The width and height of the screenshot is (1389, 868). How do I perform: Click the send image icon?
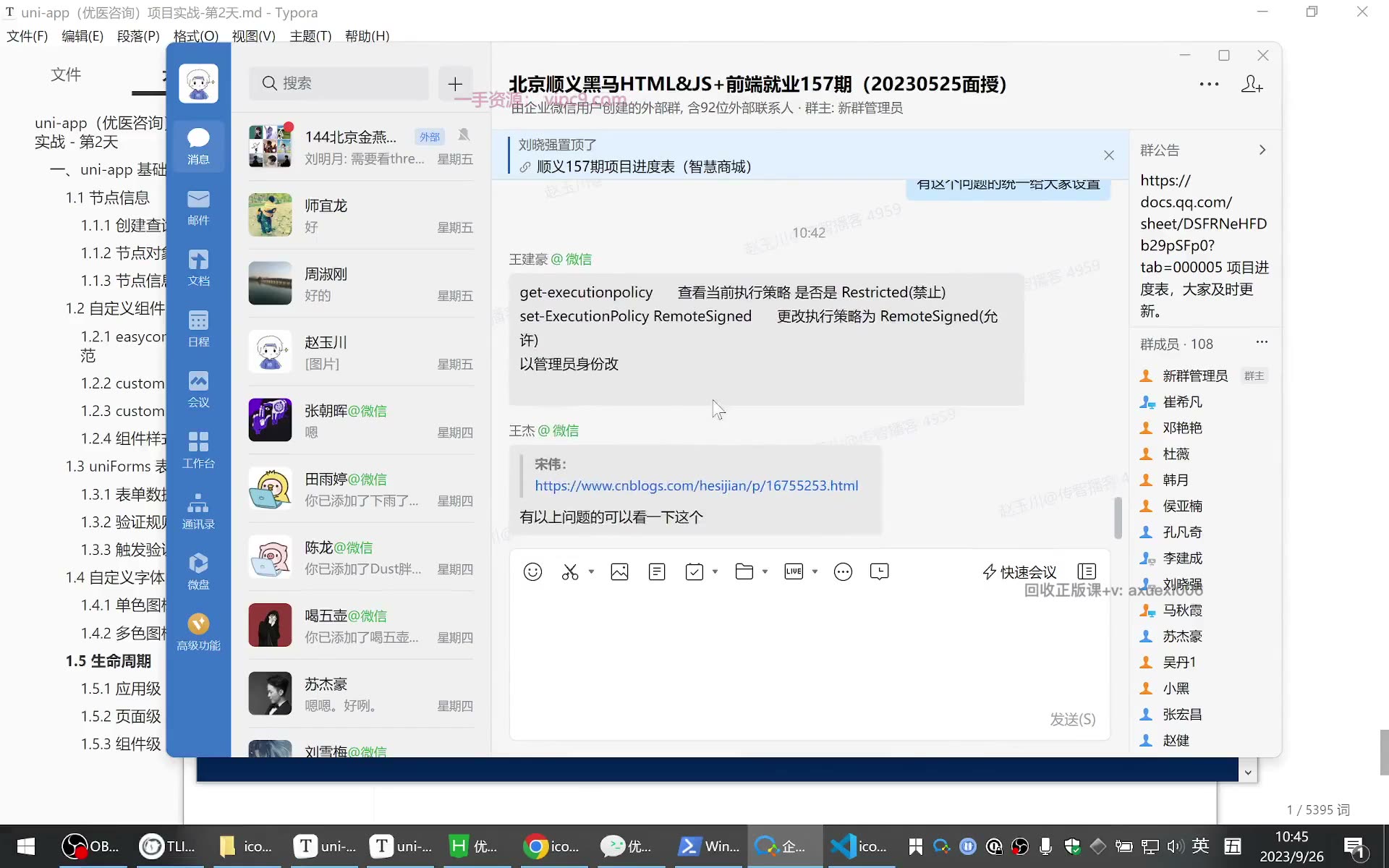(x=619, y=572)
